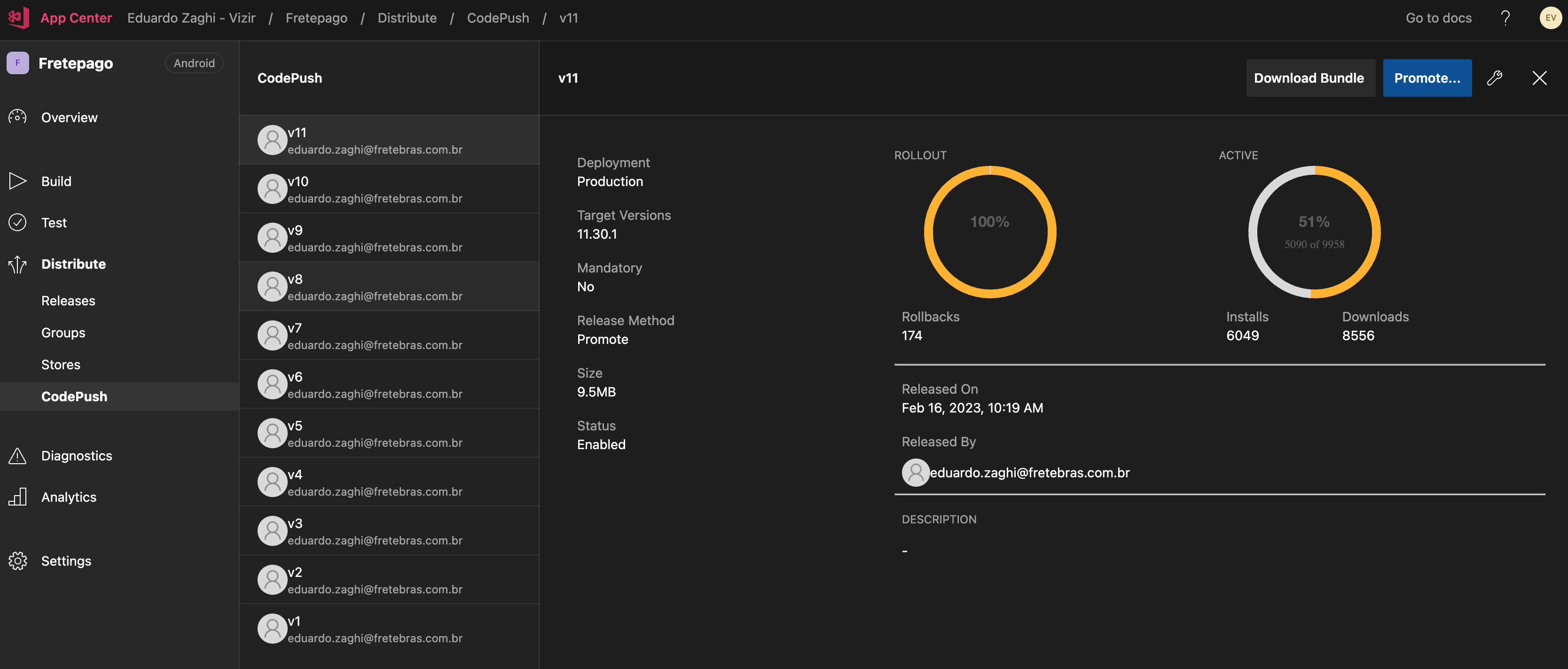Click the avatar on the v3 row
The width and height of the screenshot is (1568, 669).
click(x=272, y=531)
